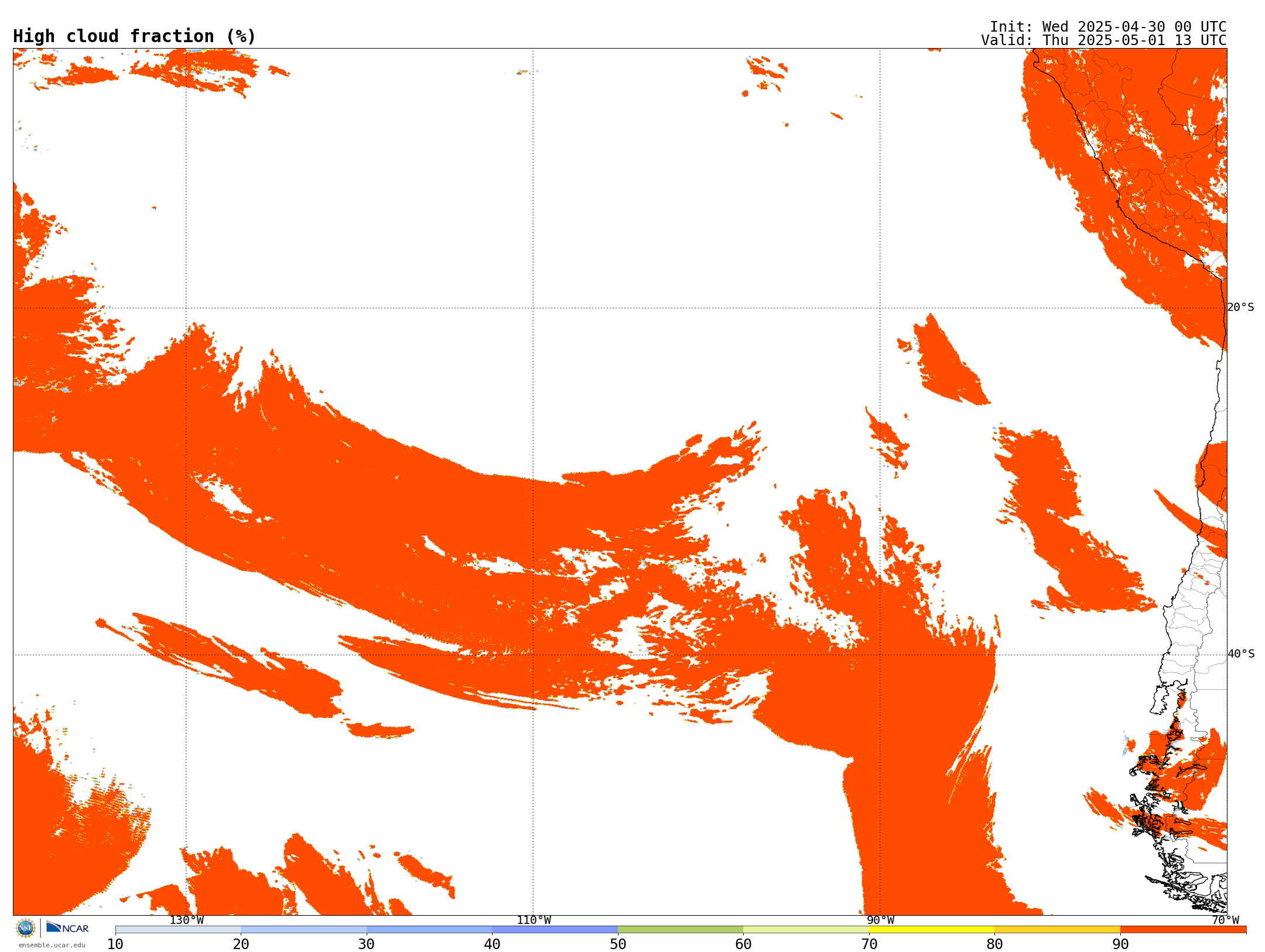Select the 'Init: Wed 2025-04-30 00 UTC' text
1265x952 pixels.
coord(1108,27)
